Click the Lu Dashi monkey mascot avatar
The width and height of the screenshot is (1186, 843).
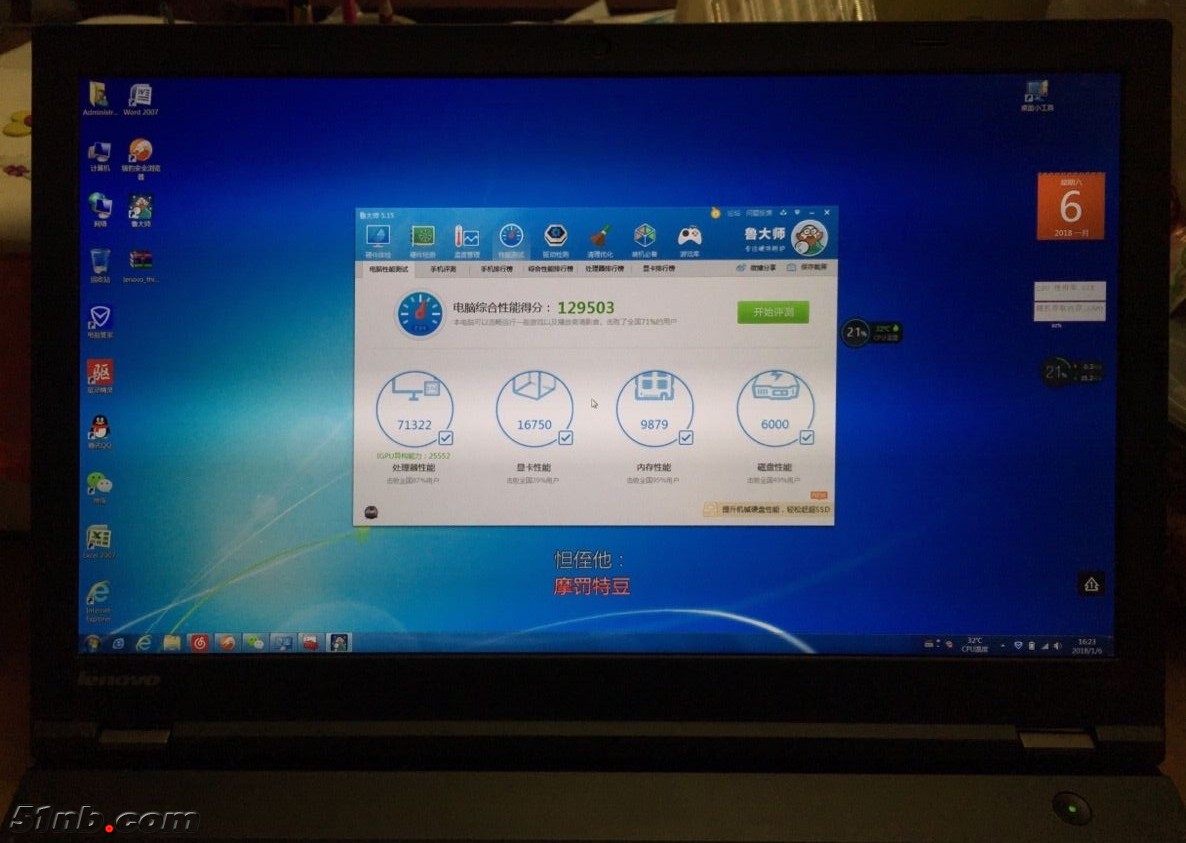[x=809, y=238]
